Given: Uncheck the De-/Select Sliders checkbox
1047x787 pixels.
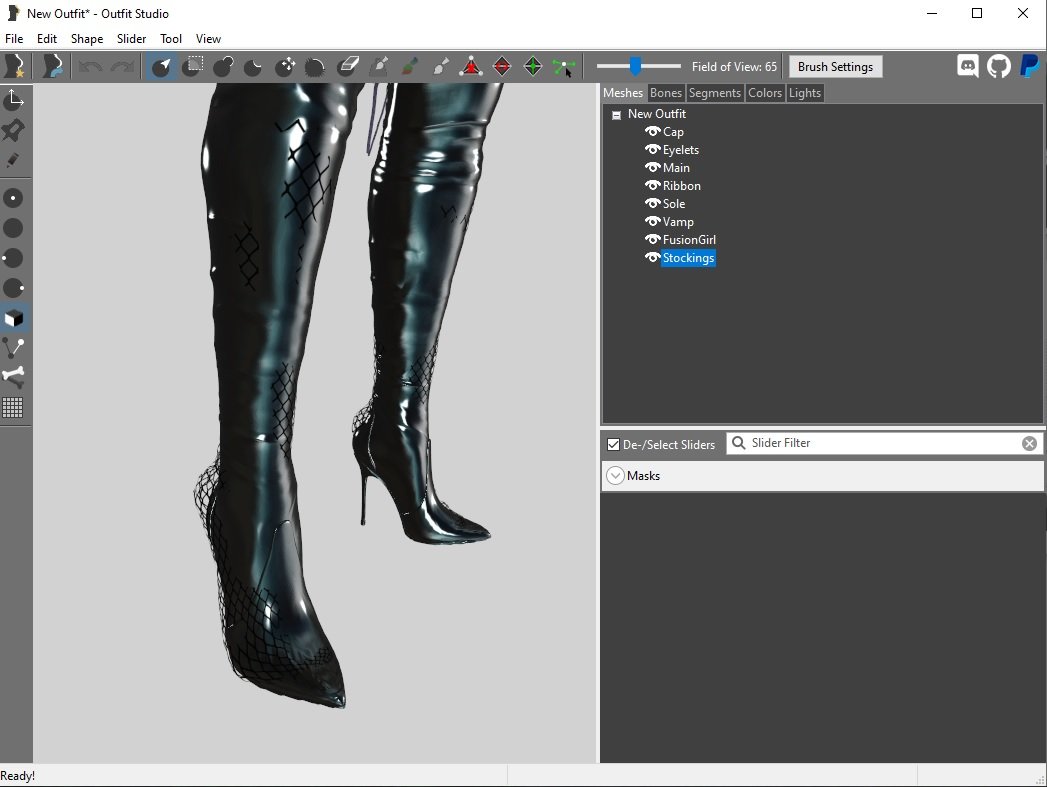Looking at the screenshot, I should (614, 444).
